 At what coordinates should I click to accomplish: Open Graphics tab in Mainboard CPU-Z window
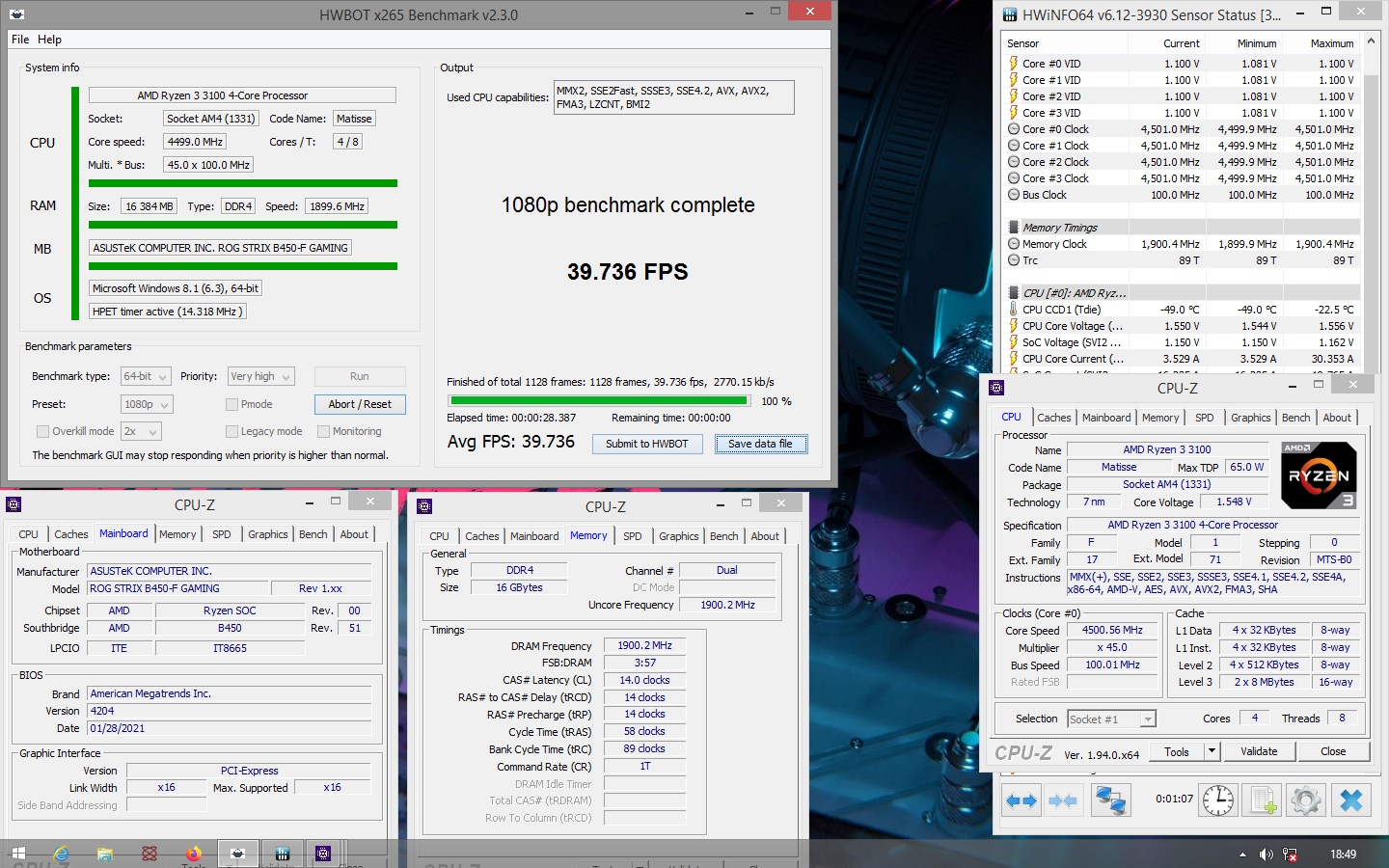coord(267,534)
